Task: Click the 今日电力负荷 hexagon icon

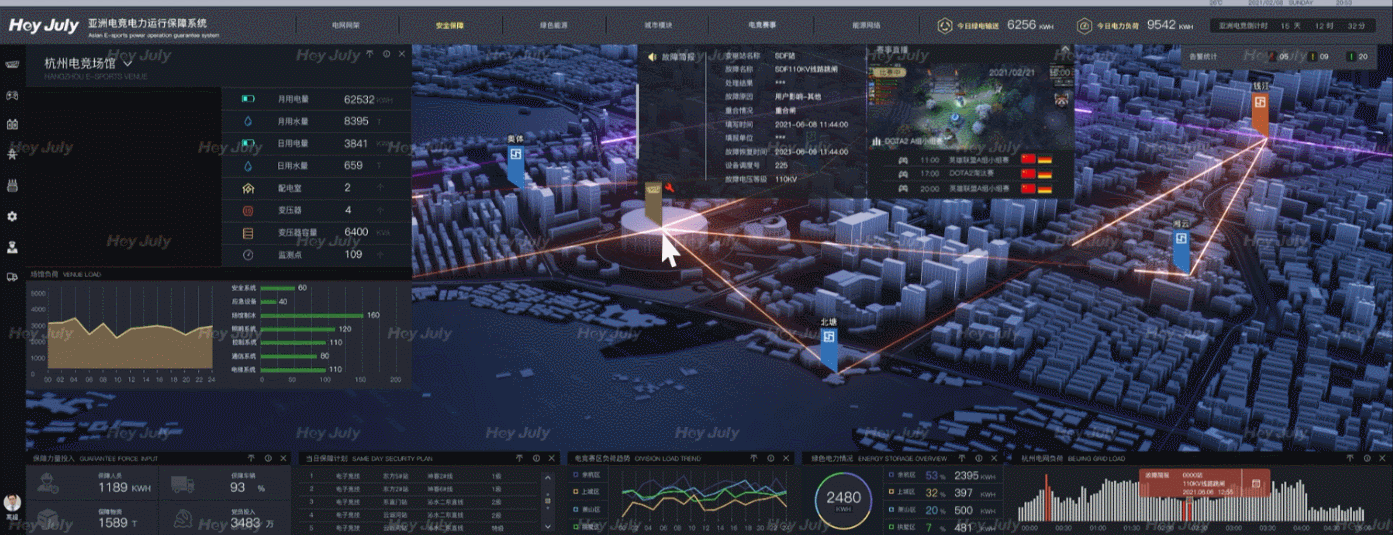Action: click(x=1084, y=26)
